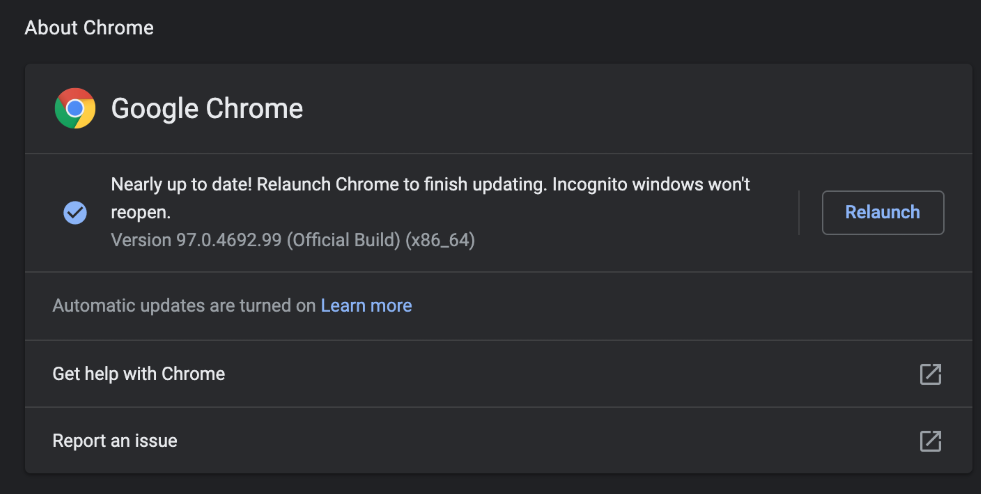Click the About Chrome heading
The width and height of the screenshot is (981, 494).
89,28
